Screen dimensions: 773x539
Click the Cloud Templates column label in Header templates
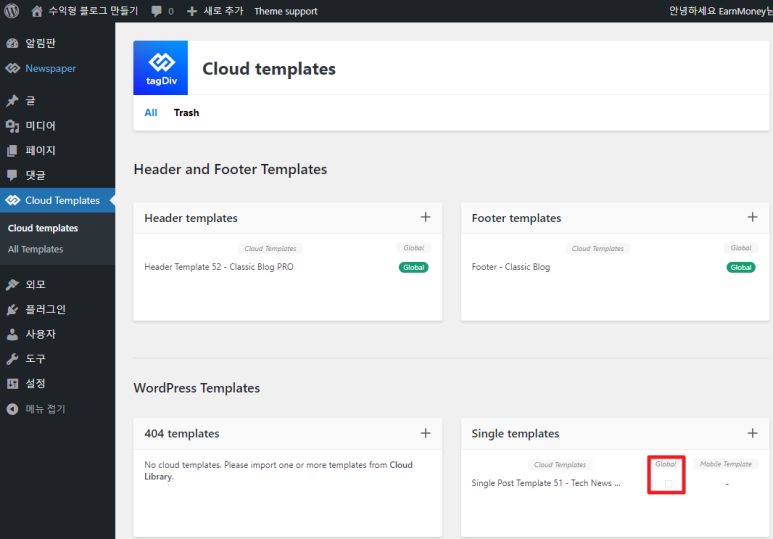coord(270,249)
